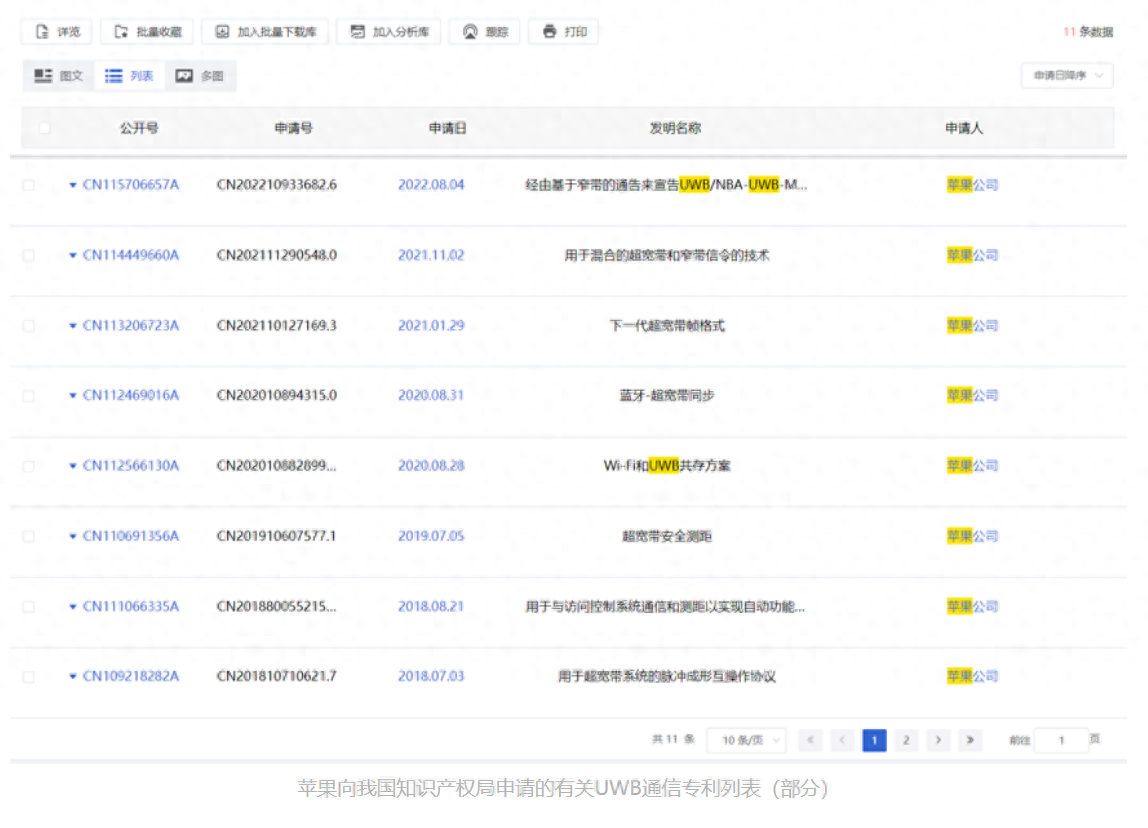Click 加入分析库 button
The image size is (1148, 828).
point(389,31)
